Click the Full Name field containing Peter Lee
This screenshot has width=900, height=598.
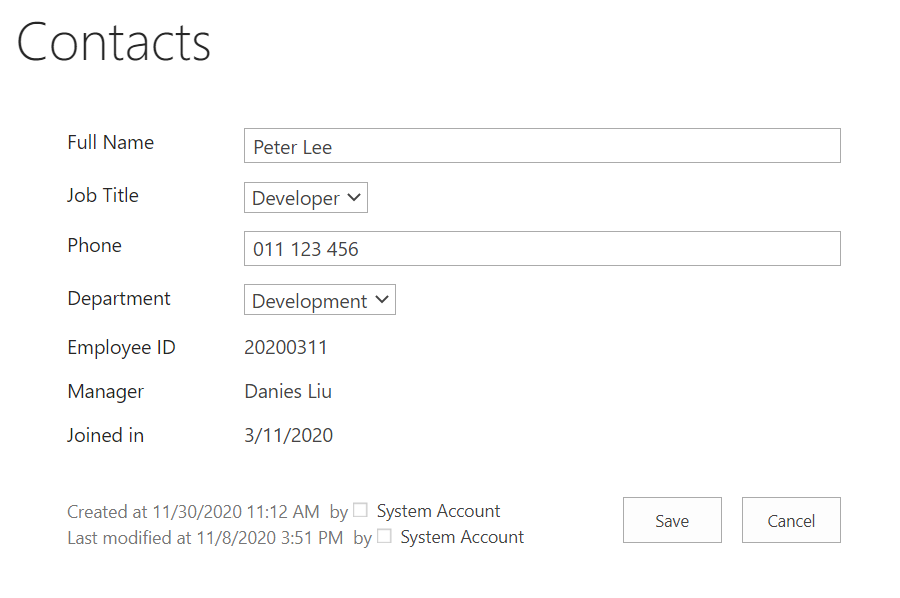coord(542,146)
